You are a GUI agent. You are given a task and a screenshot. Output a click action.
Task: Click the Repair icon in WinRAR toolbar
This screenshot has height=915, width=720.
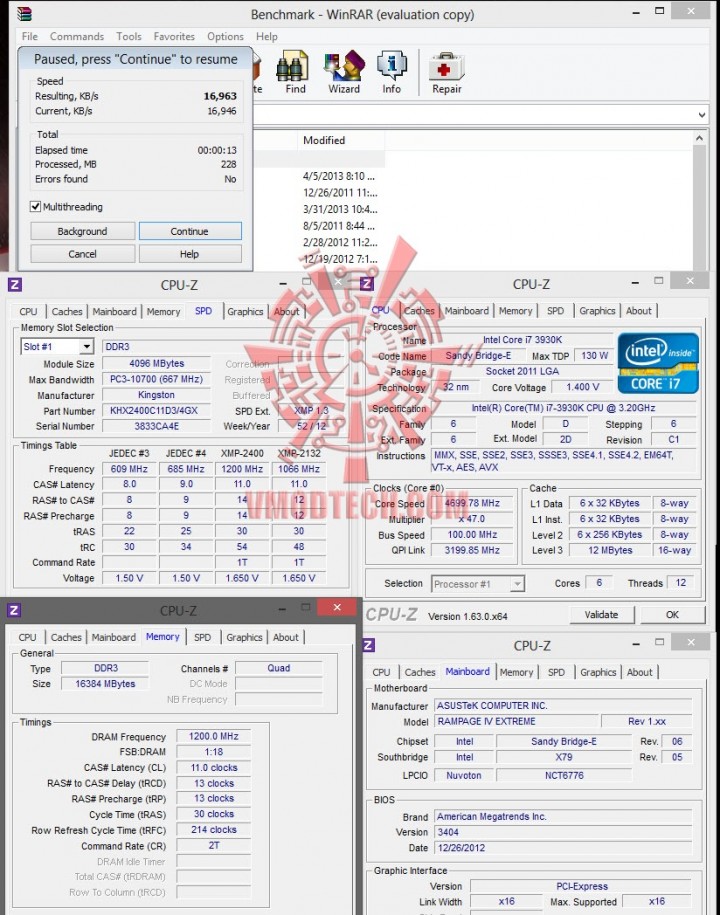tap(446, 72)
